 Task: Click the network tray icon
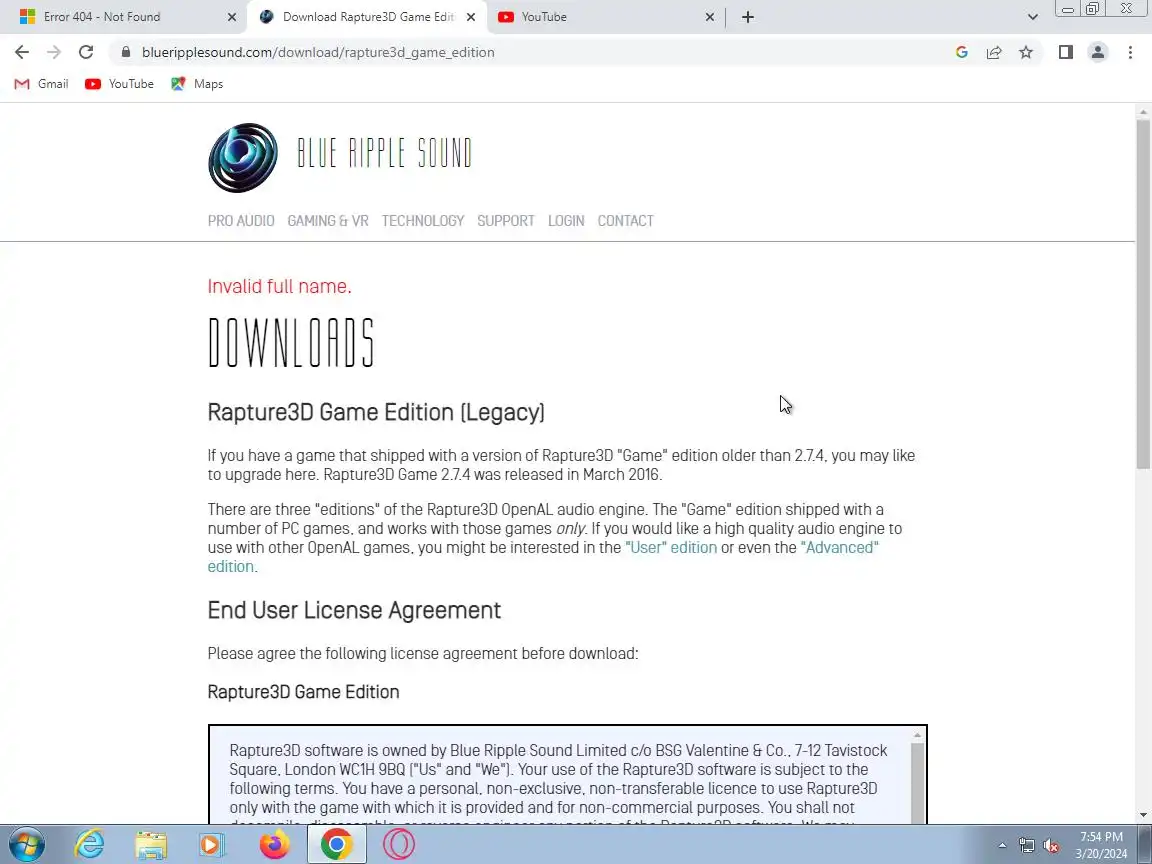point(1026,846)
